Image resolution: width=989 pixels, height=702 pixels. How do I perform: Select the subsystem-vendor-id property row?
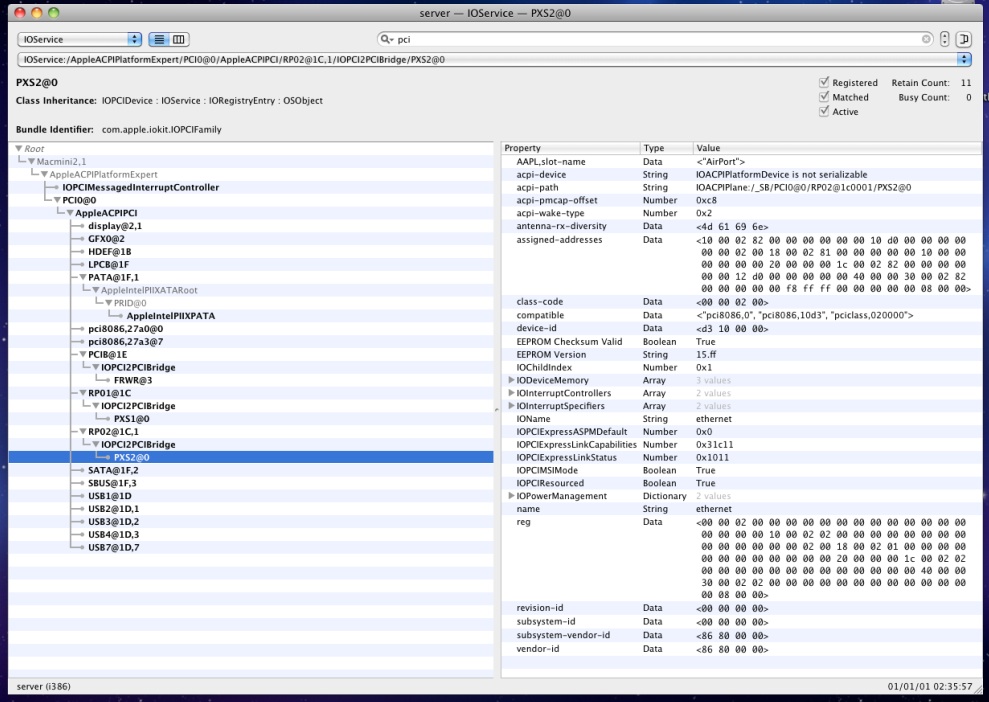pyautogui.click(x=741, y=635)
